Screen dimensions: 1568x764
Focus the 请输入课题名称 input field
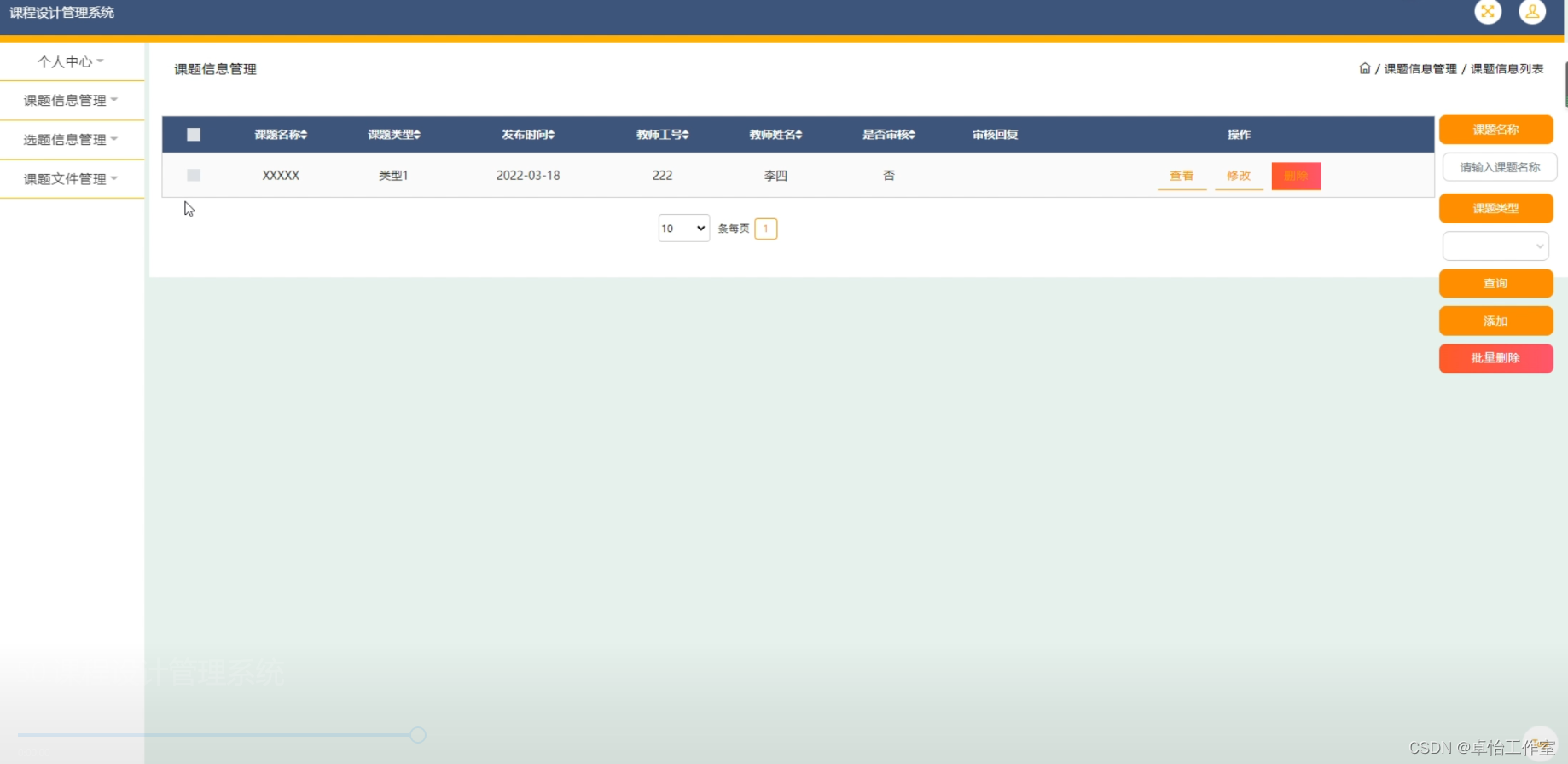click(x=1500, y=167)
